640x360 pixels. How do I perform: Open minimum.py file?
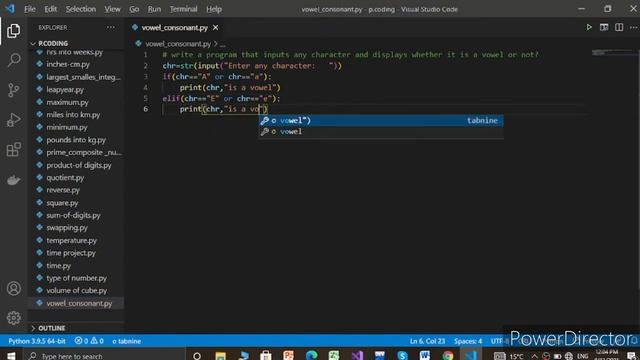[67, 127]
